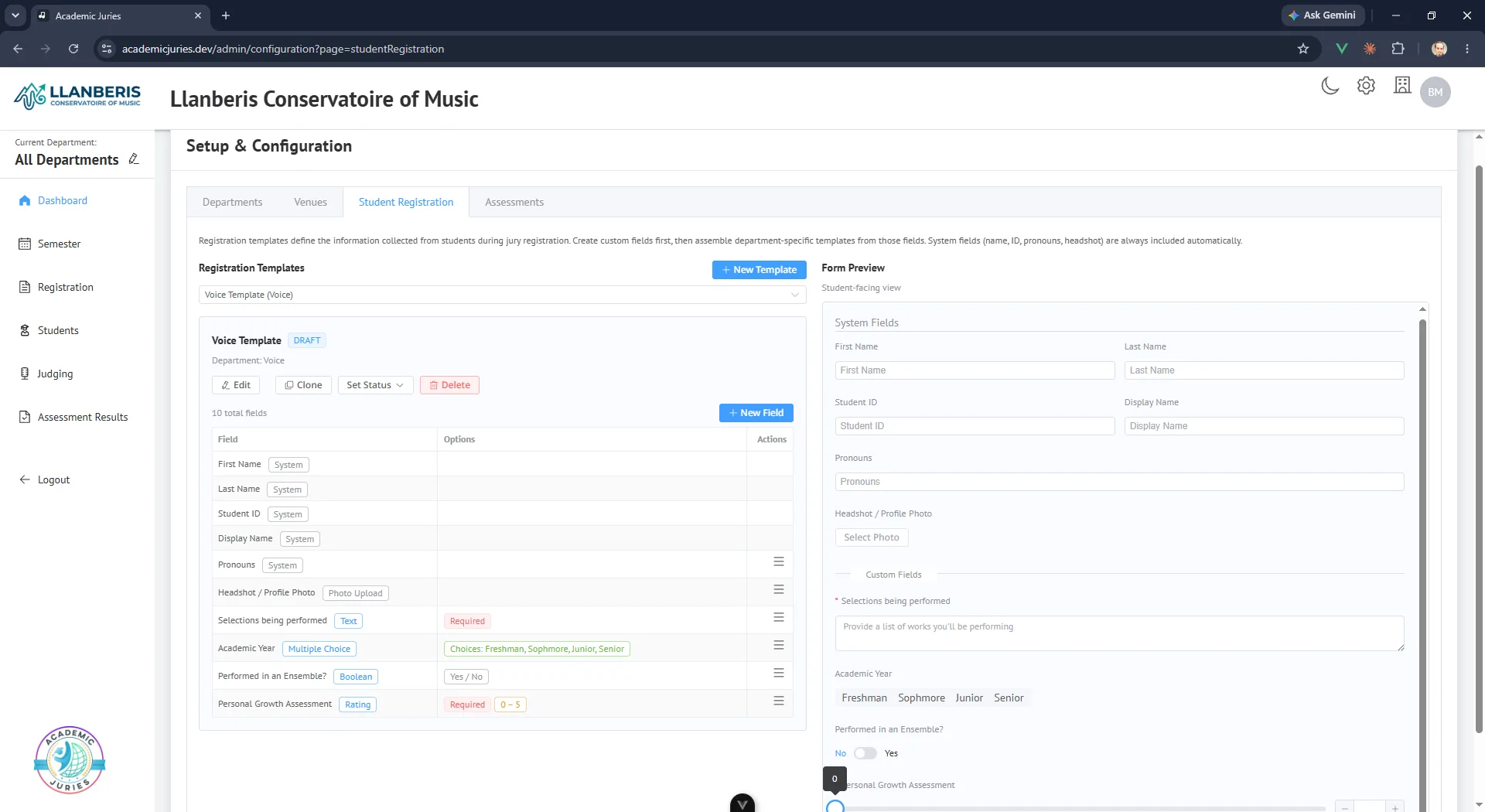Select Senior academic year option
Viewport: 1485px width, 812px height.
(1009, 698)
